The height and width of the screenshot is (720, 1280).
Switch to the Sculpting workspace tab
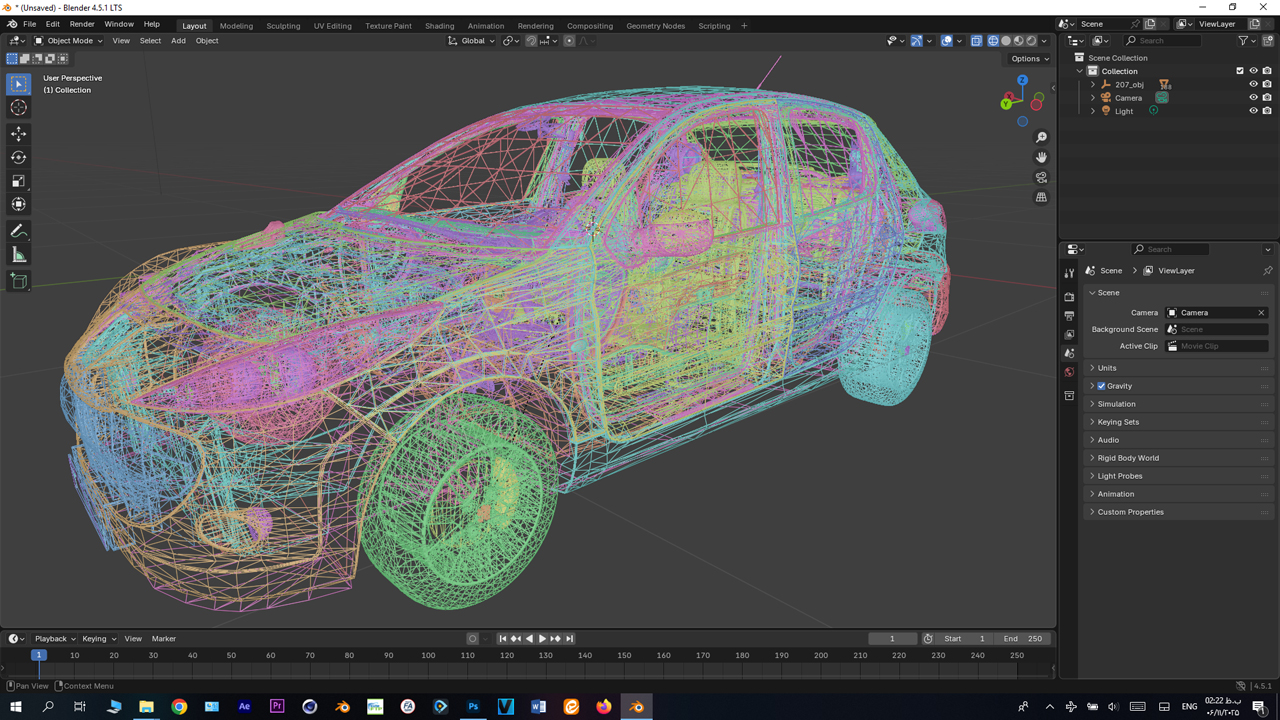(x=283, y=26)
